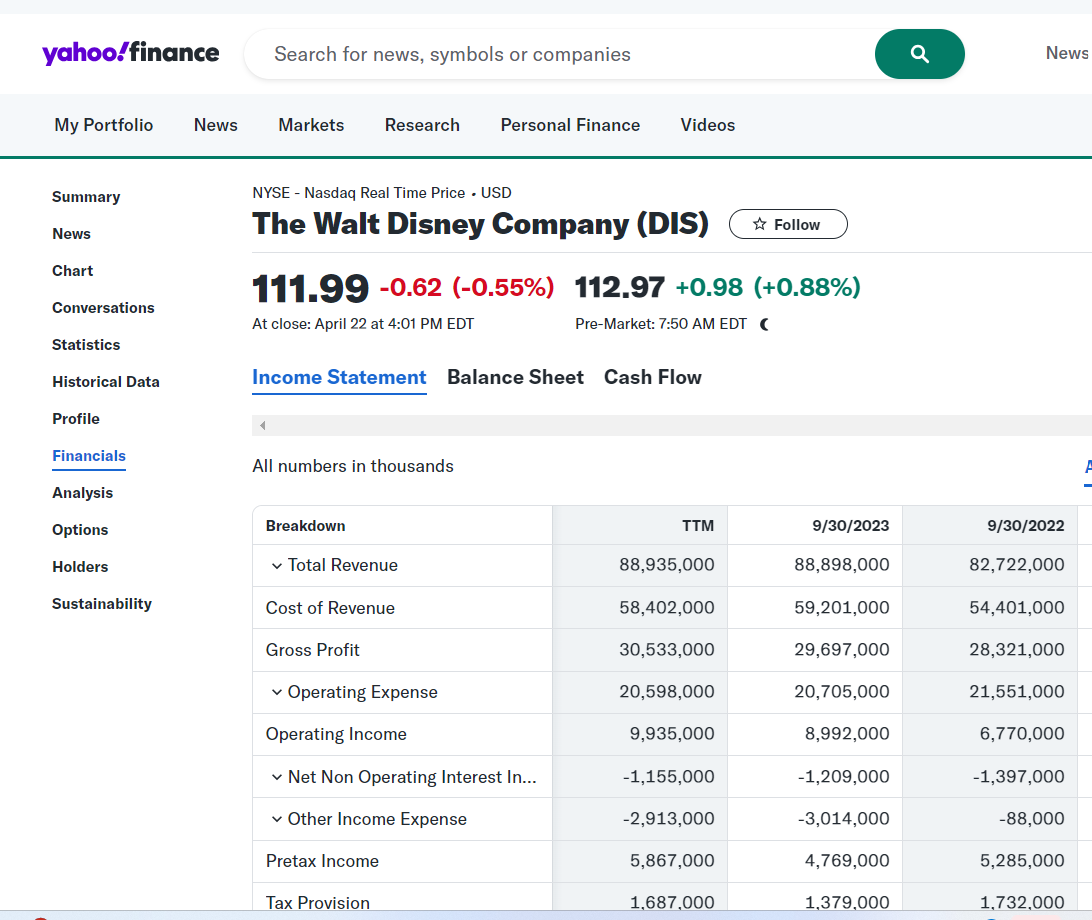Click the All numbers in thousands note
Image resolution: width=1092 pixels, height=920 pixels.
pos(353,467)
